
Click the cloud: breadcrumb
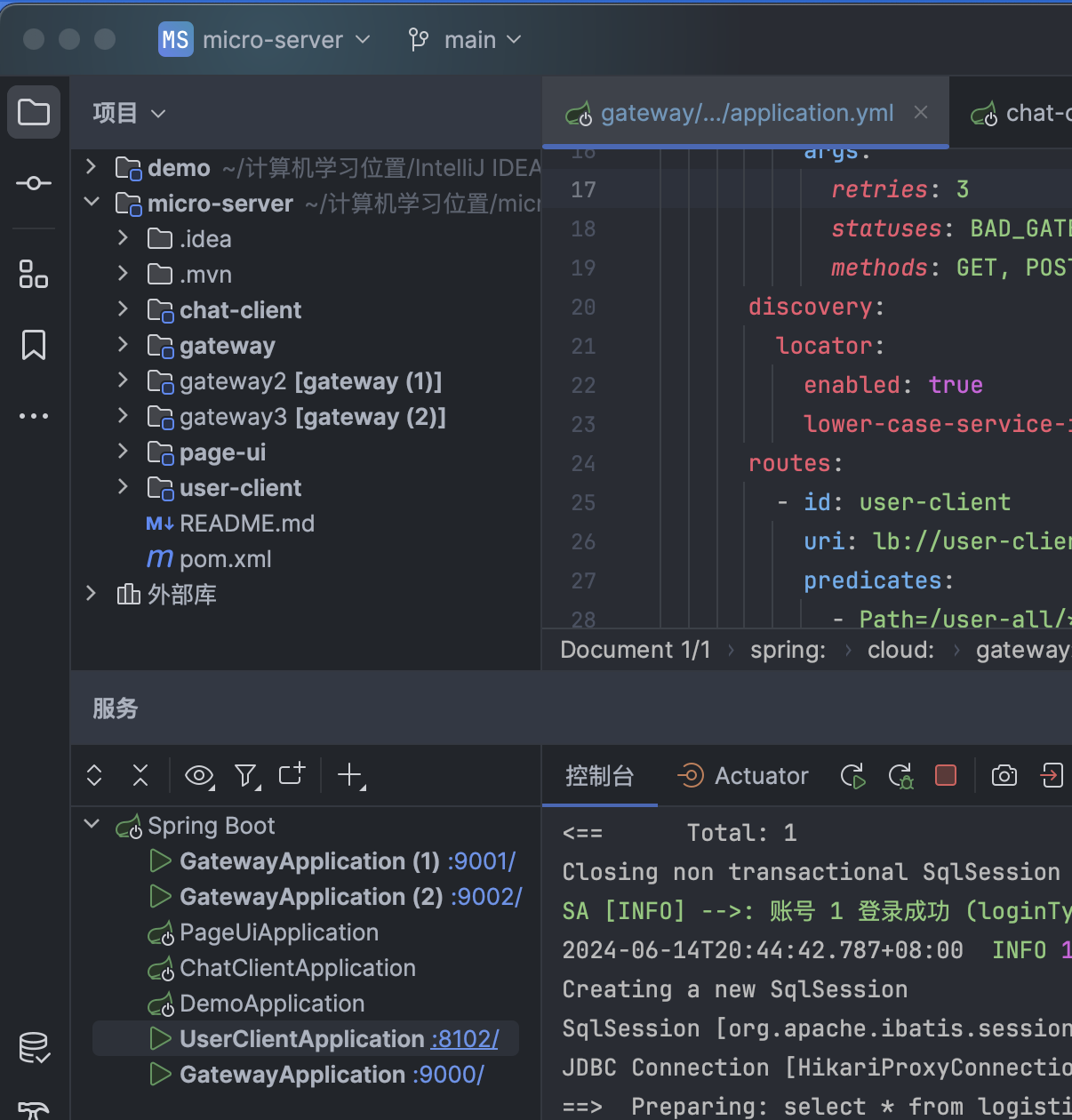coord(900,650)
